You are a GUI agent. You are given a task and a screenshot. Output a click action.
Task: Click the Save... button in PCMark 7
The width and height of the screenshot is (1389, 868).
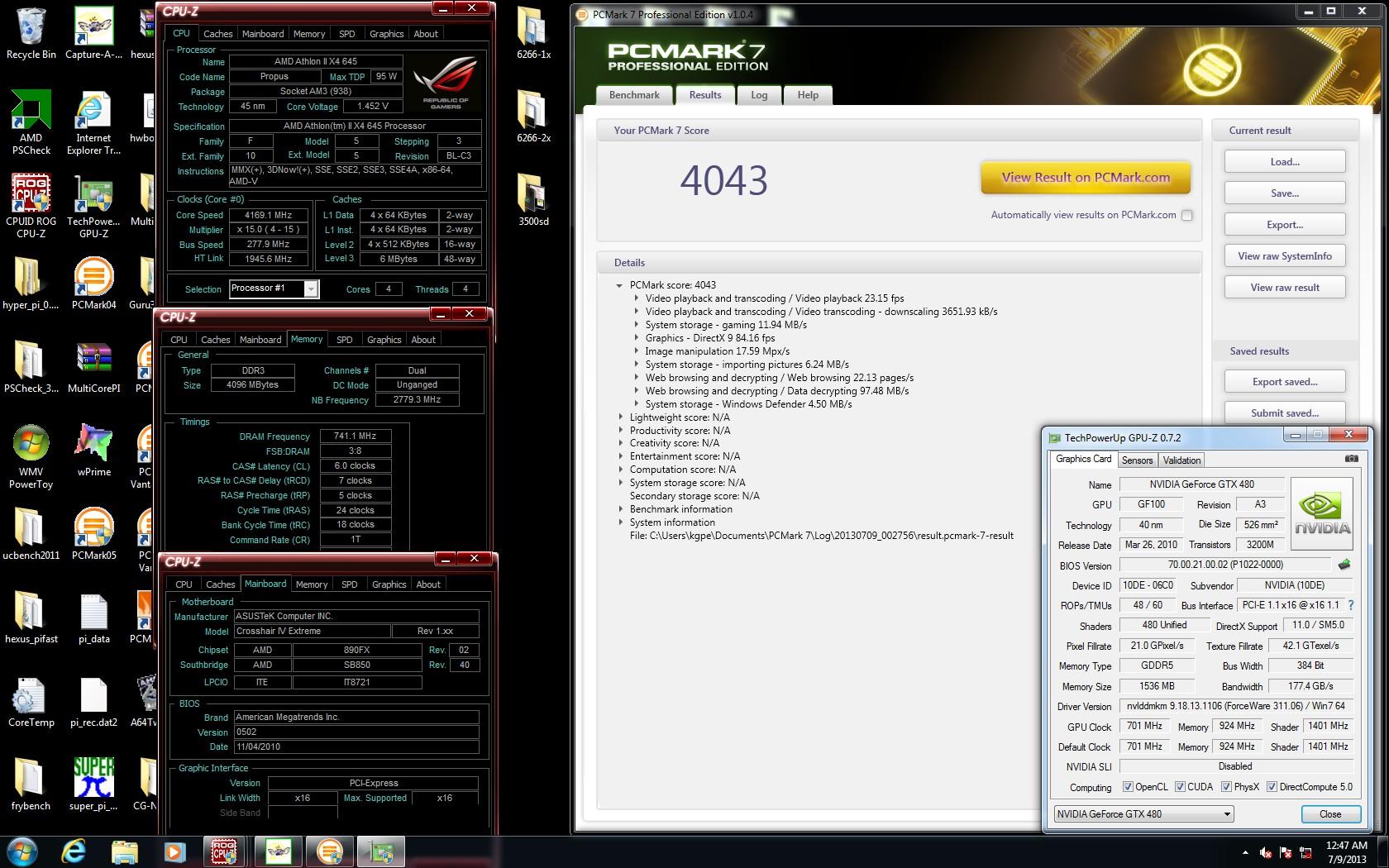tap(1285, 193)
